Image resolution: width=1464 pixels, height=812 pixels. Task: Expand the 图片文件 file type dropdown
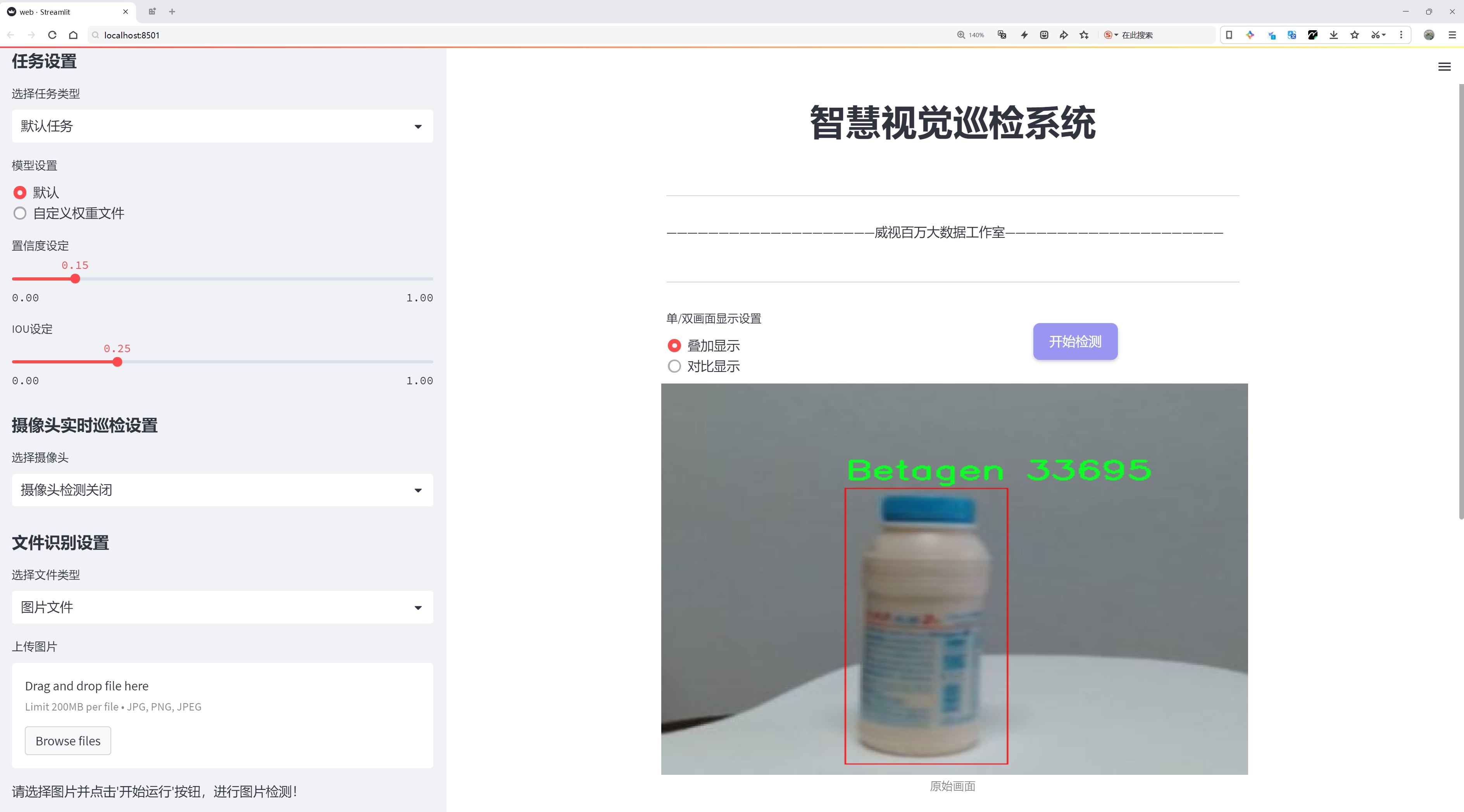222,607
